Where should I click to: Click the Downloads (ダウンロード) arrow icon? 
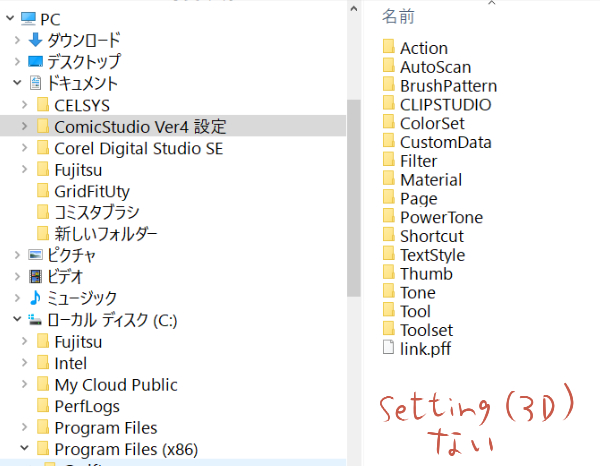pos(36,40)
